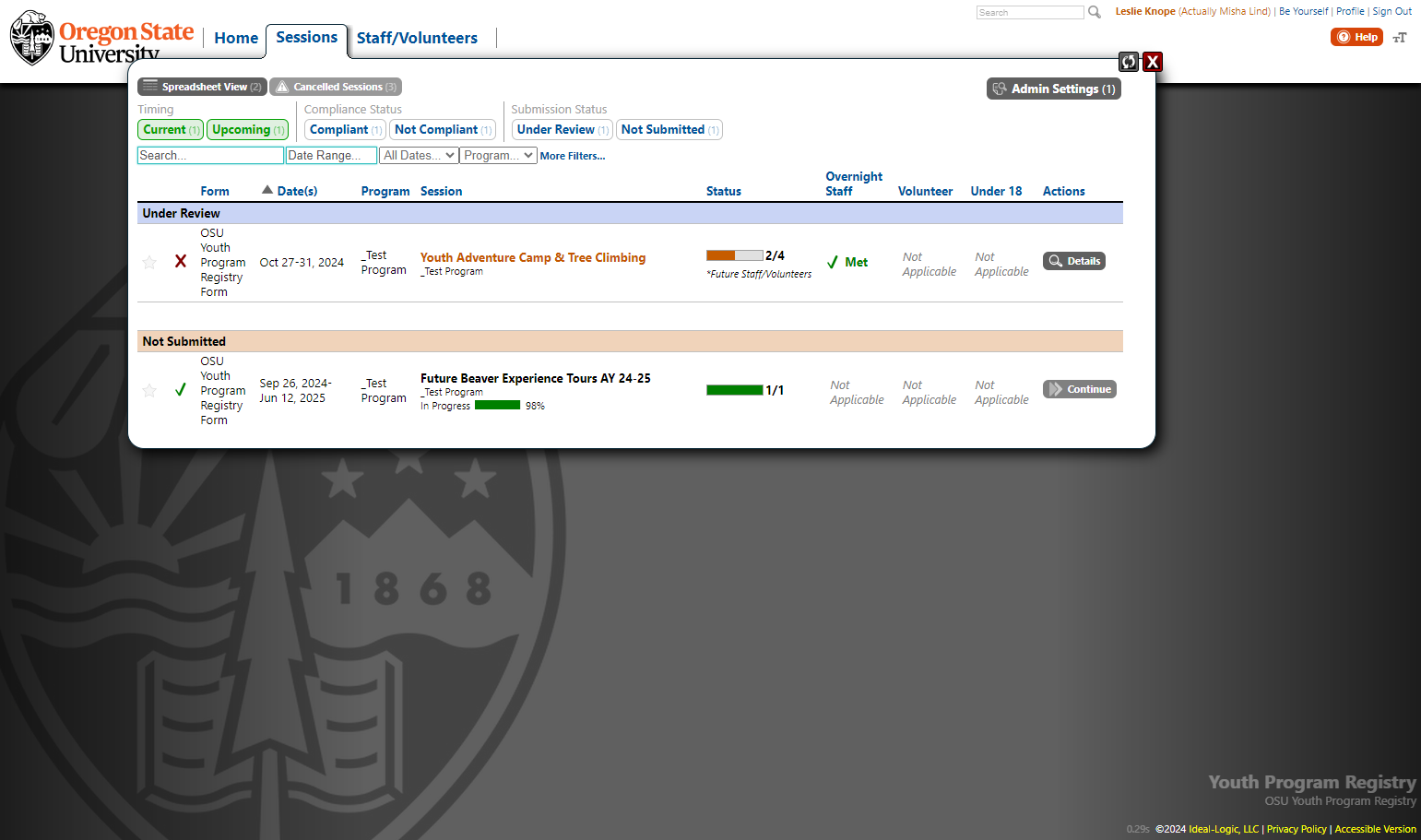Open Future Beaver Experience Tours AY 24-25
This screenshot has width=1421, height=840.
point(536,378)
